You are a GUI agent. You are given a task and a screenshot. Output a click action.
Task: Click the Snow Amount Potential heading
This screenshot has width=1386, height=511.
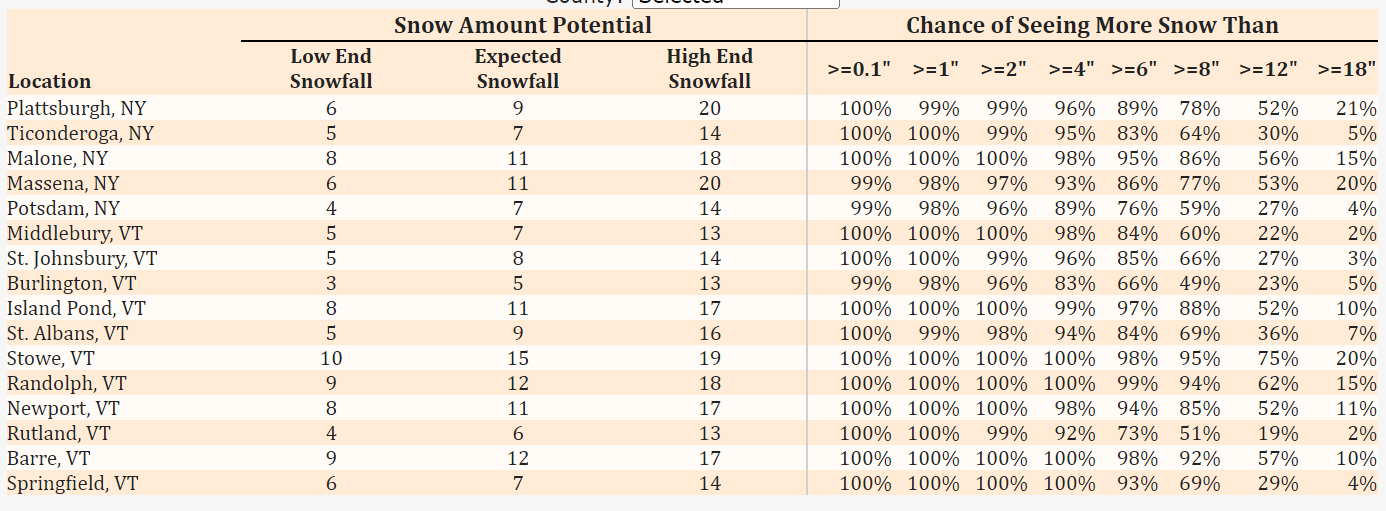[522, 26]
